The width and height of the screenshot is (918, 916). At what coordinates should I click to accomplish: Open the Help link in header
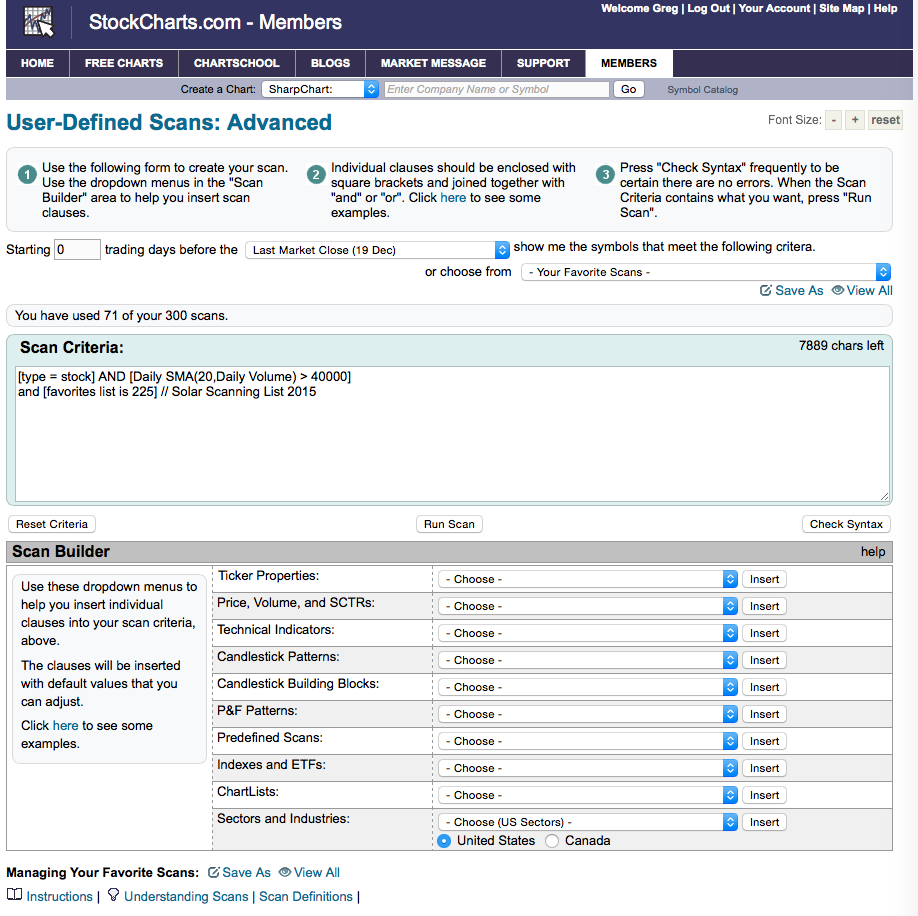click(x=885, y=8)
